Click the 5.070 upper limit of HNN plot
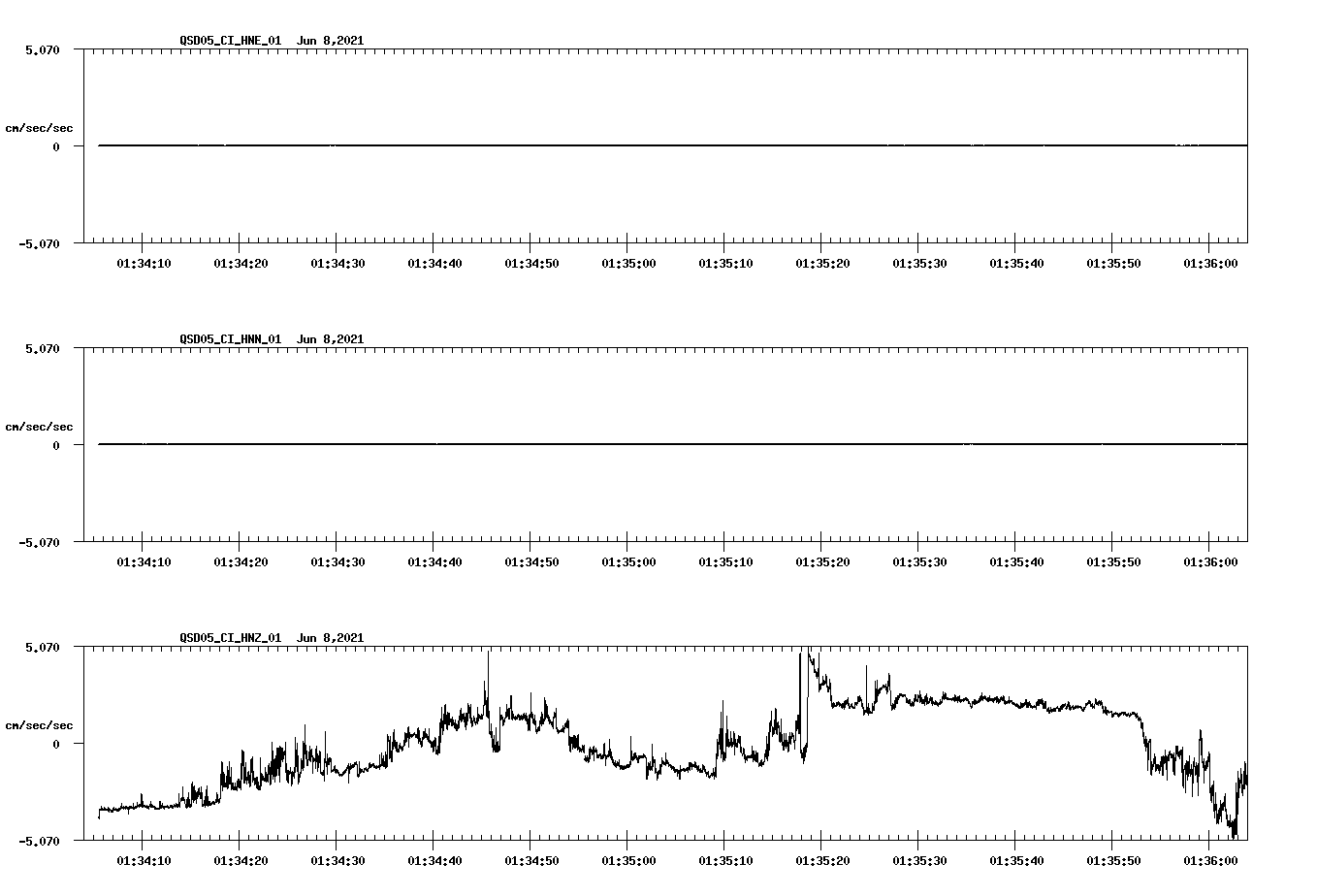The width and height of the screenshot is (1317, 896). click(42, 348)
